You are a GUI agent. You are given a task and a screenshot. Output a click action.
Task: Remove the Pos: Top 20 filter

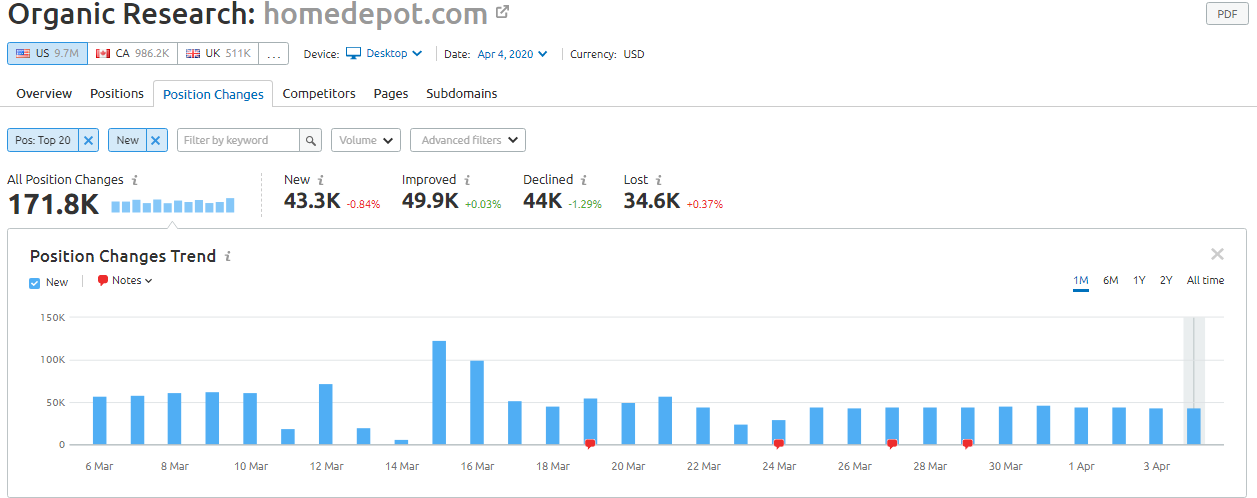(x=88, y=140)
